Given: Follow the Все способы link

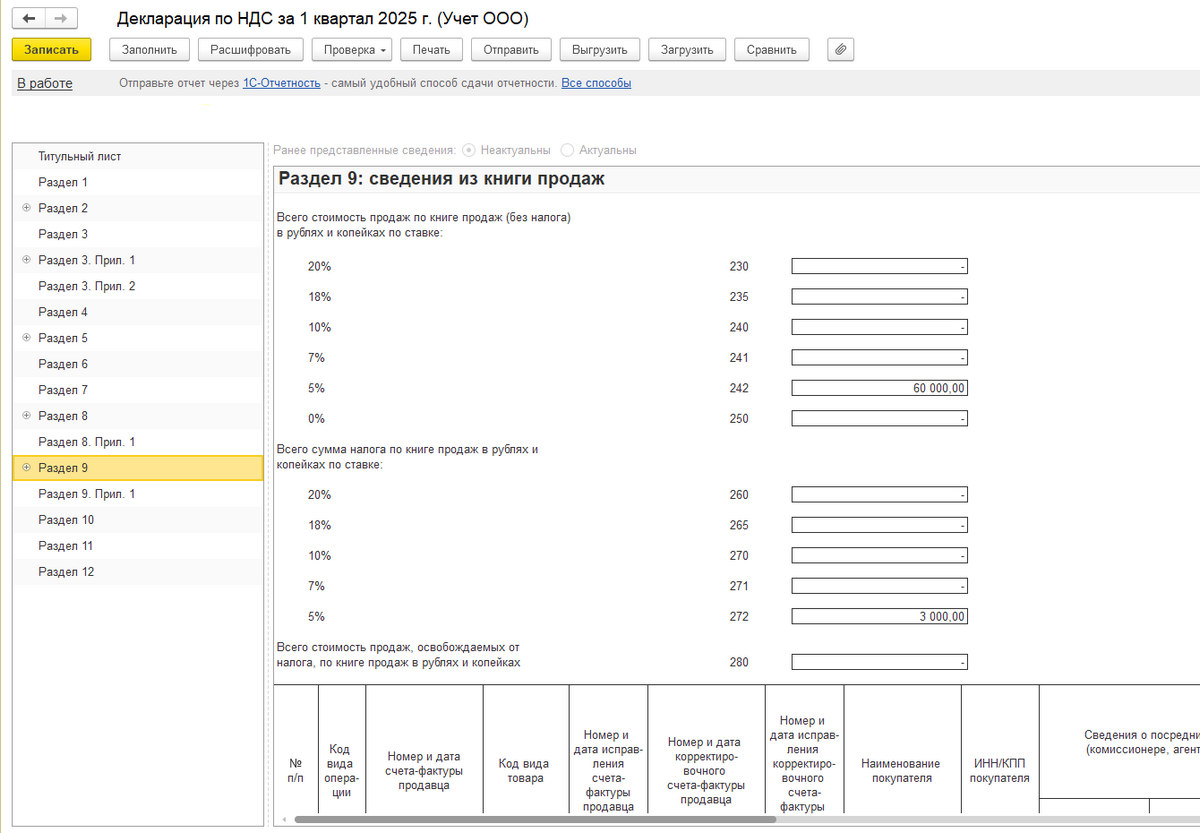Looking at the screenshot, I should [x=596, y=84].
